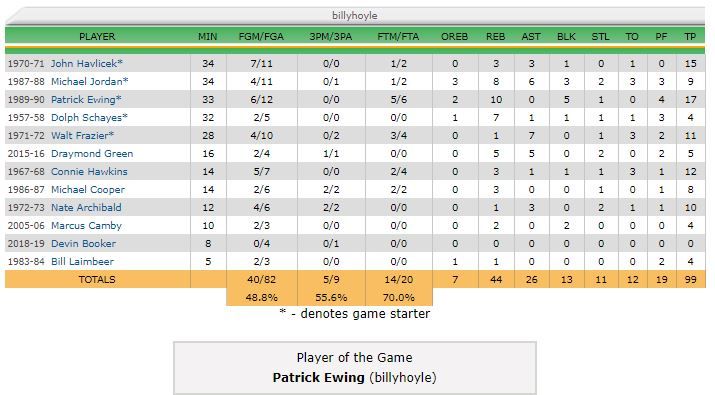The image size is (715, 395).
Task: Open Draymond Green player link
Action: (x=92, y=154)
